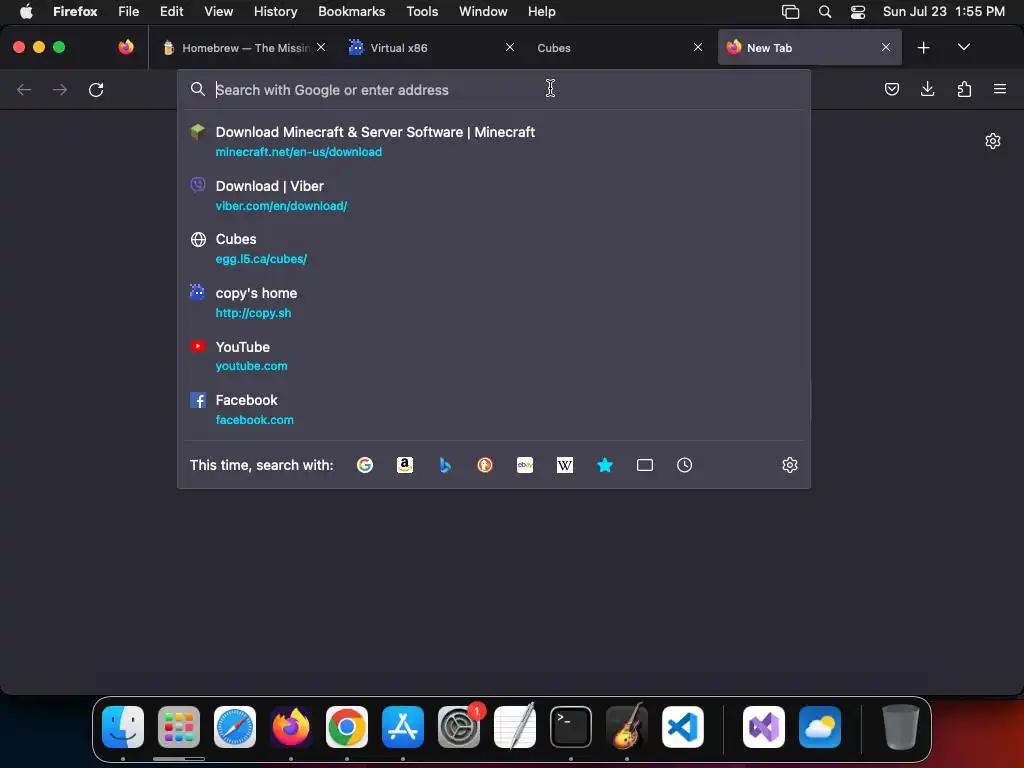Viewport: 1024px width, 768px height.
Task: Open the Apple menu
Action: (x=26, y=11)
